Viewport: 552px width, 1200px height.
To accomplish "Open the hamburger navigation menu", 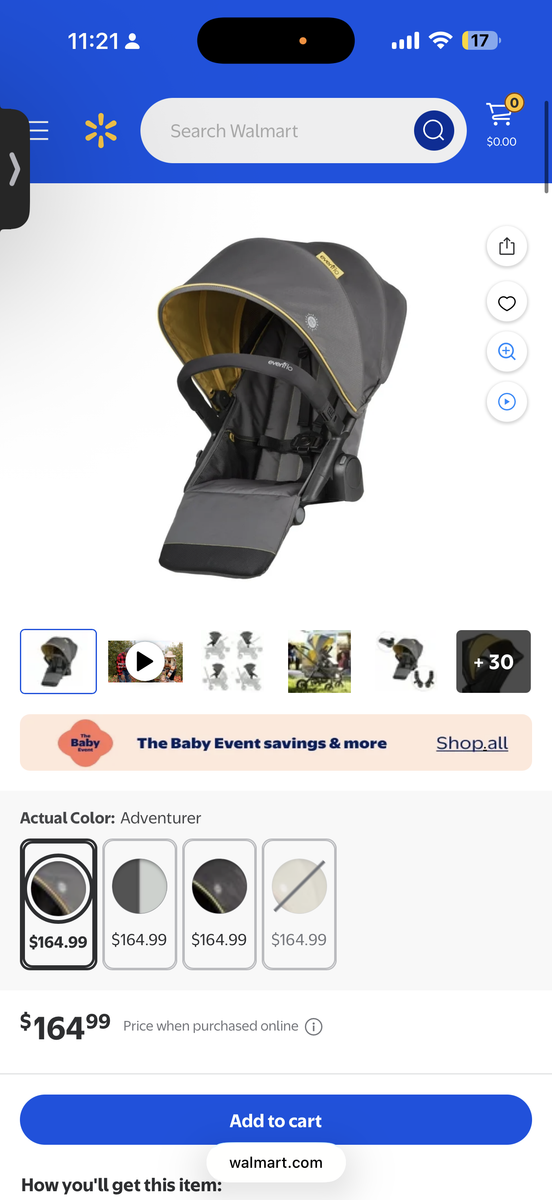I will click(x=39, y=131).
